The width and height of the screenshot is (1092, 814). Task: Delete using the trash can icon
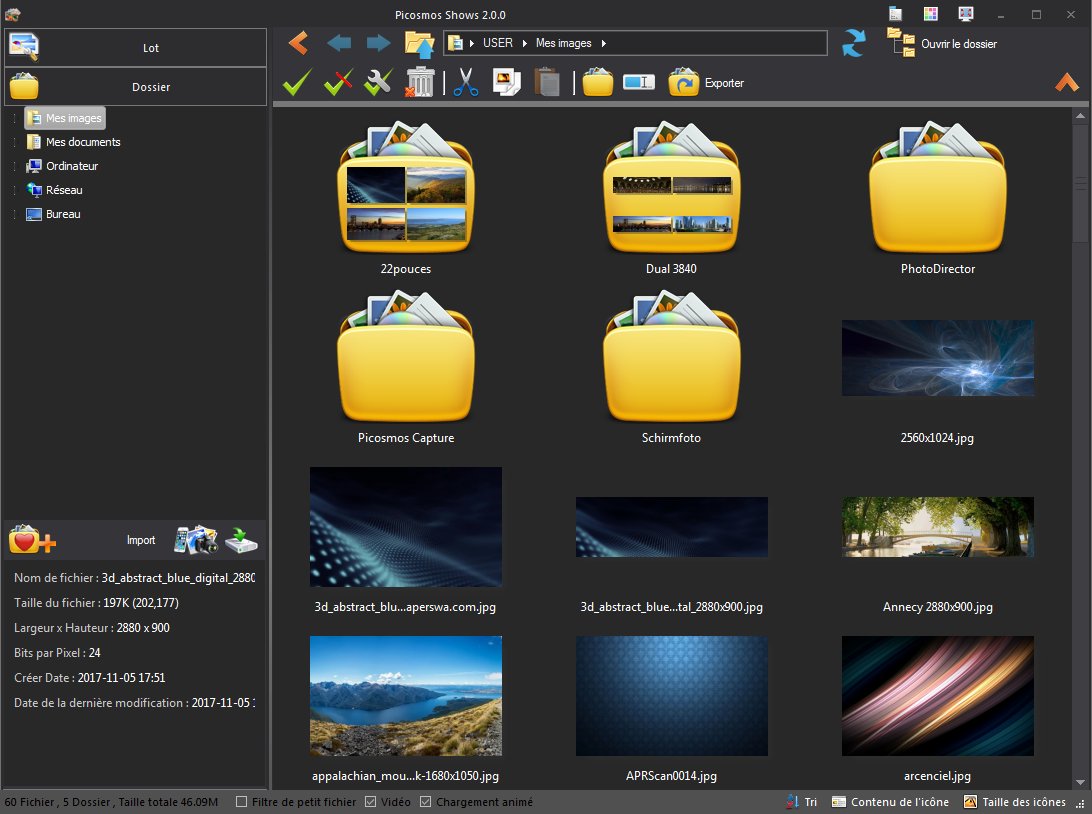421,82
